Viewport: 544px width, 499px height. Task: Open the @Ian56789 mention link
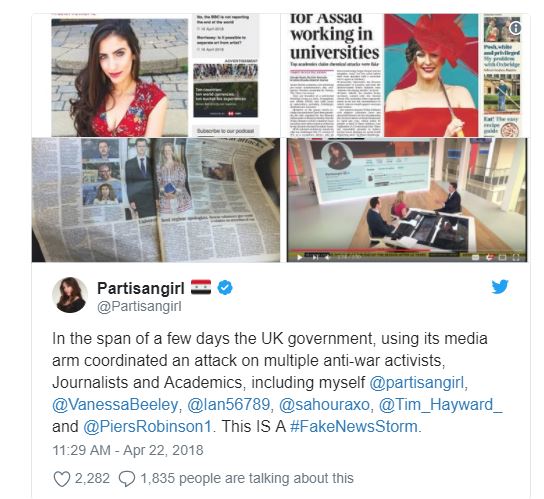point(228,405)
